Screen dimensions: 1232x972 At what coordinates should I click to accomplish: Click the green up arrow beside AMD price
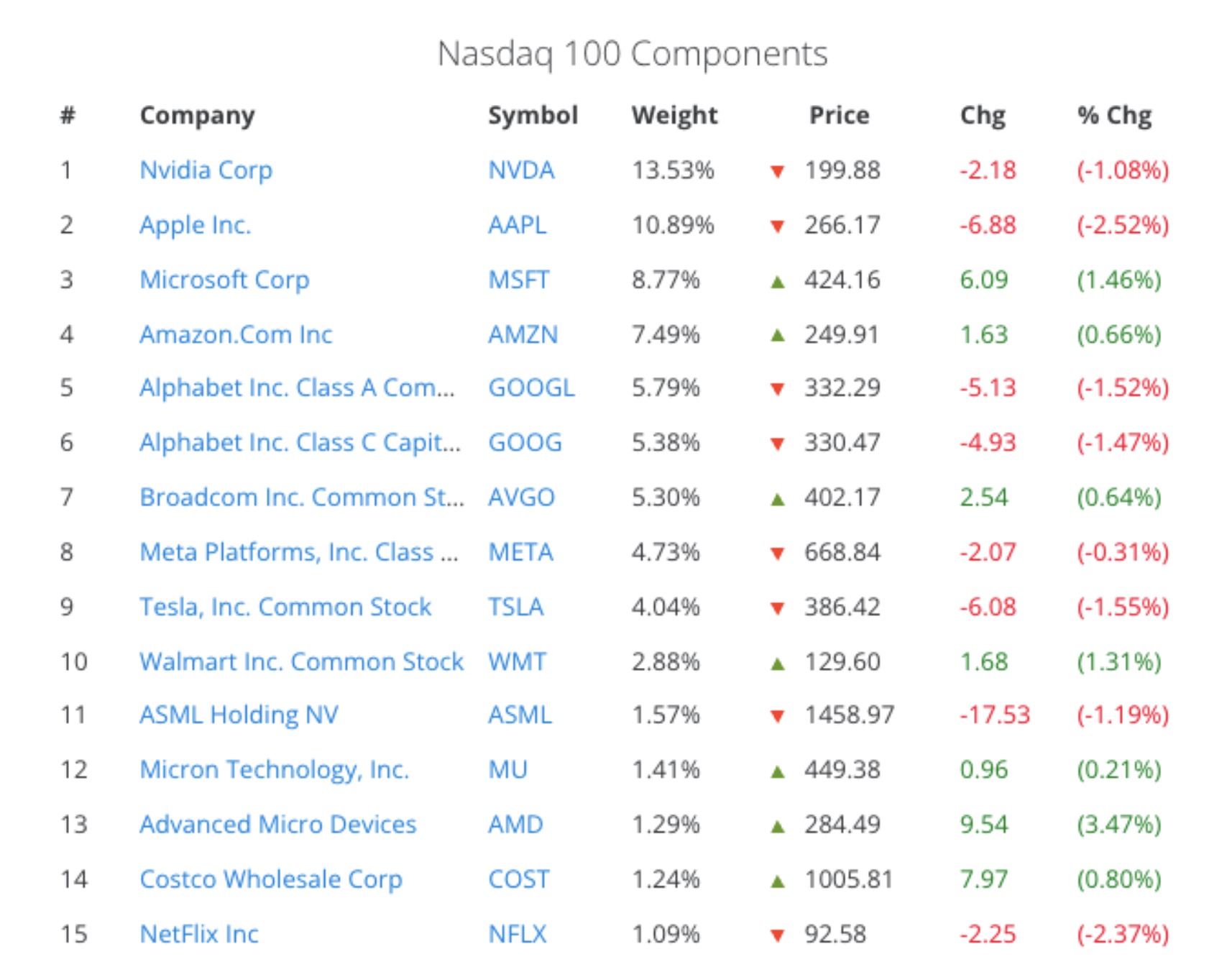coord(777,826)
